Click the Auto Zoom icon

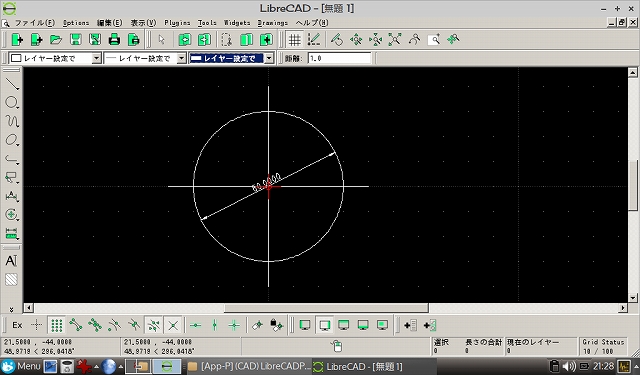coord(395,40)
